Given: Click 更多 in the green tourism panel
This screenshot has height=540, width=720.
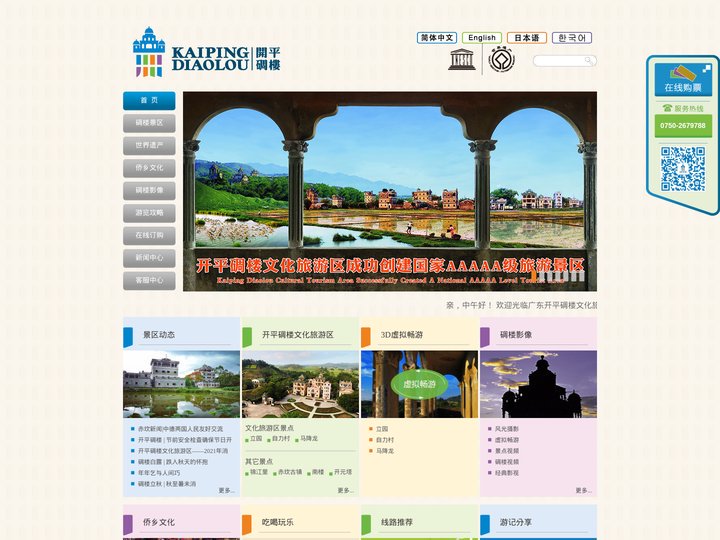Looking at the screenshot, I should (345, 491).
